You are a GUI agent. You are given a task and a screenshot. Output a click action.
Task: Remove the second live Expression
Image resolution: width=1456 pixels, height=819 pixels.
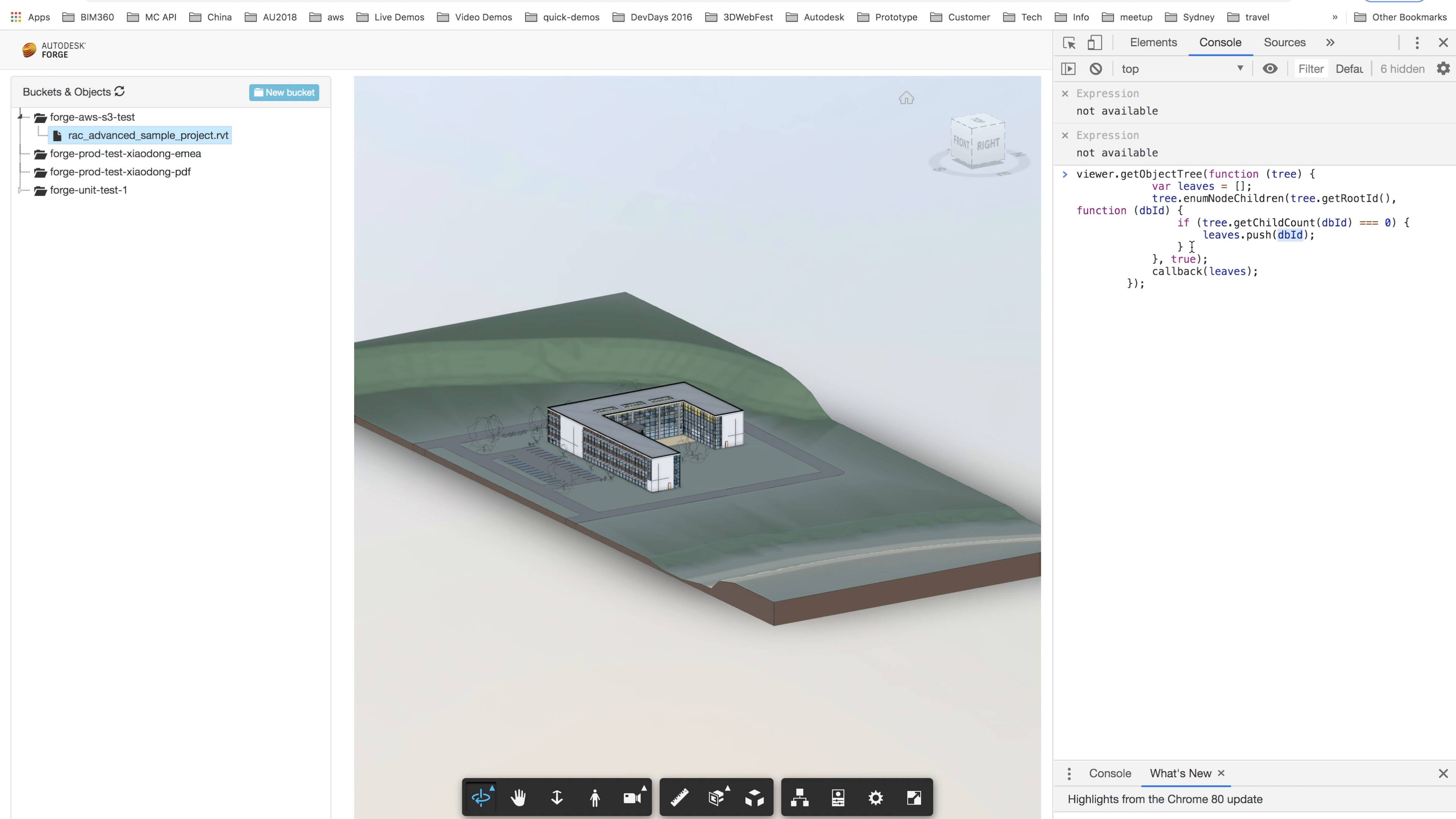[1065, 135]
